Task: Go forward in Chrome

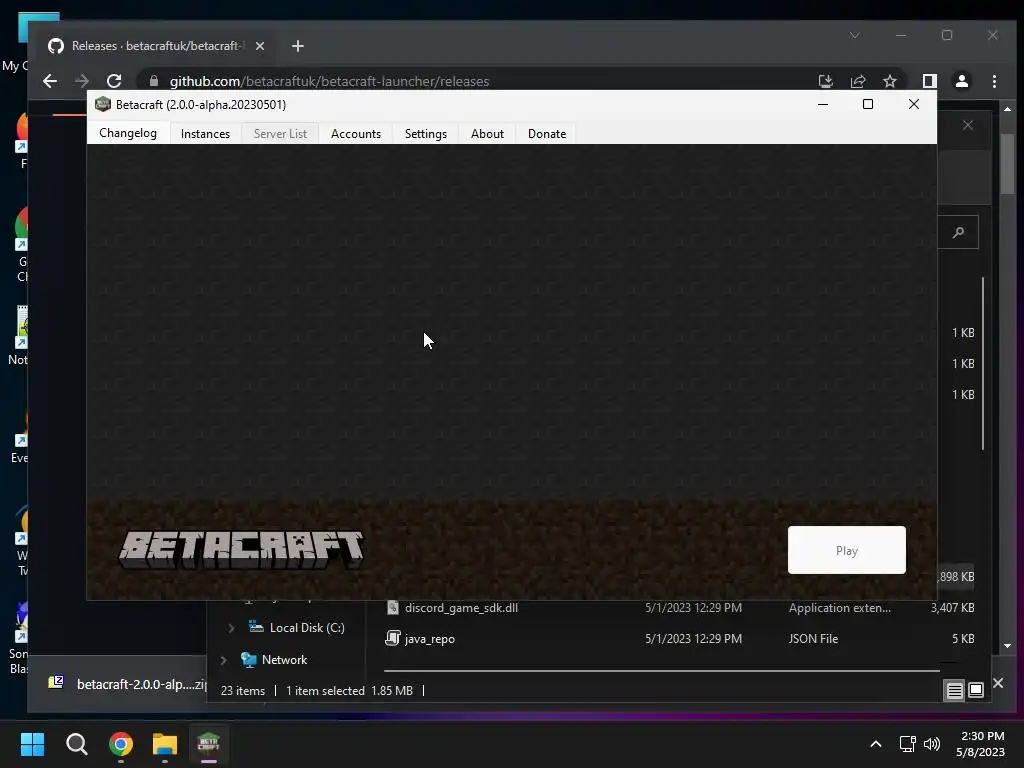Action: pos(82,81)
